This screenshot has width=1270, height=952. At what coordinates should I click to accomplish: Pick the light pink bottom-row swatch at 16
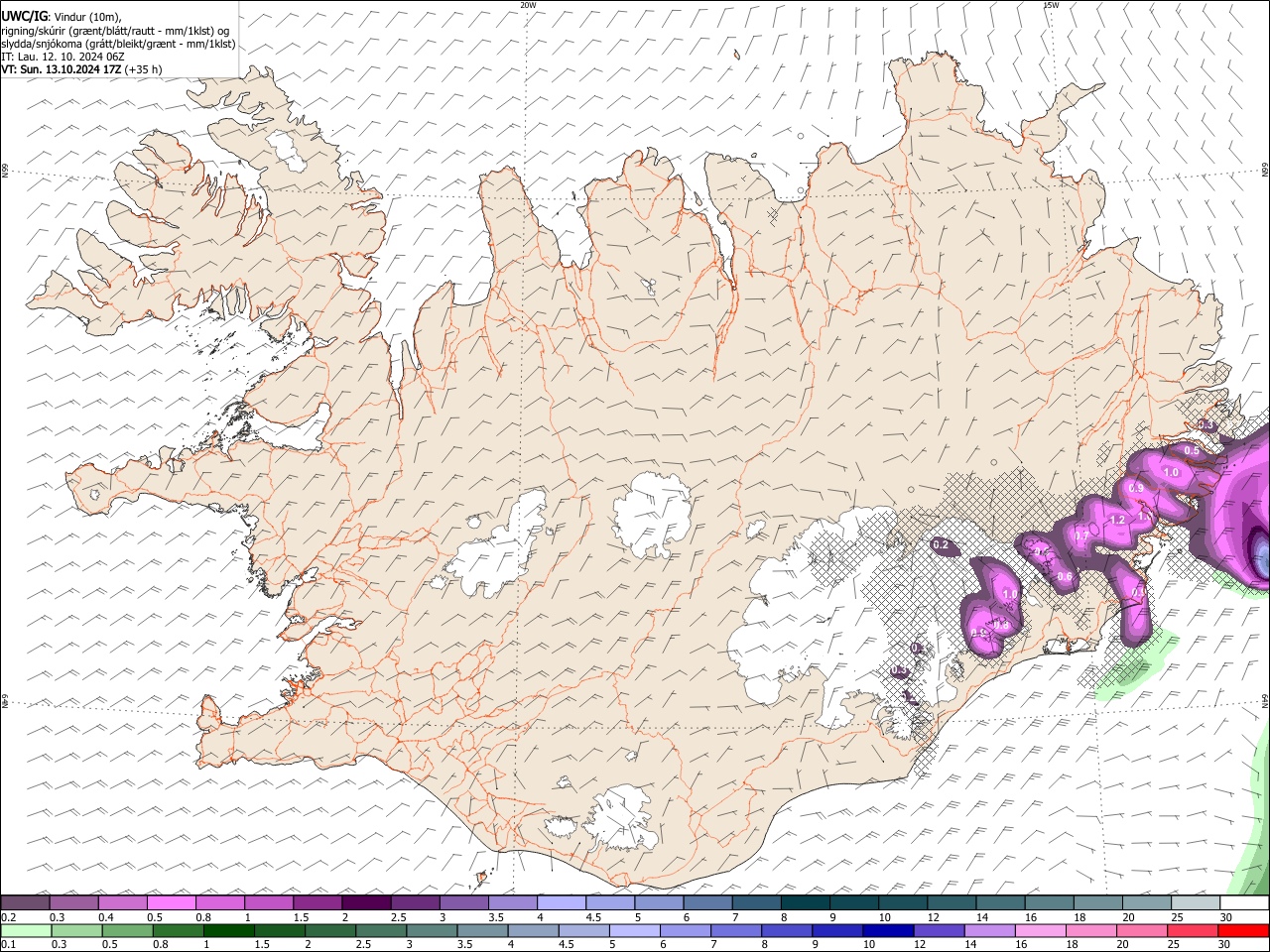point(1041,931)
